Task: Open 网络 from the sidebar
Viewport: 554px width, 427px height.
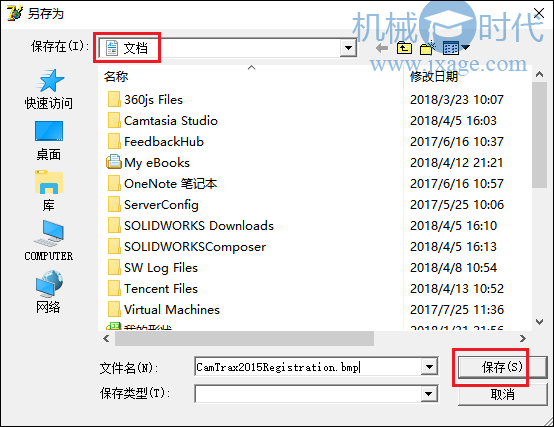Action: point(49,292)
